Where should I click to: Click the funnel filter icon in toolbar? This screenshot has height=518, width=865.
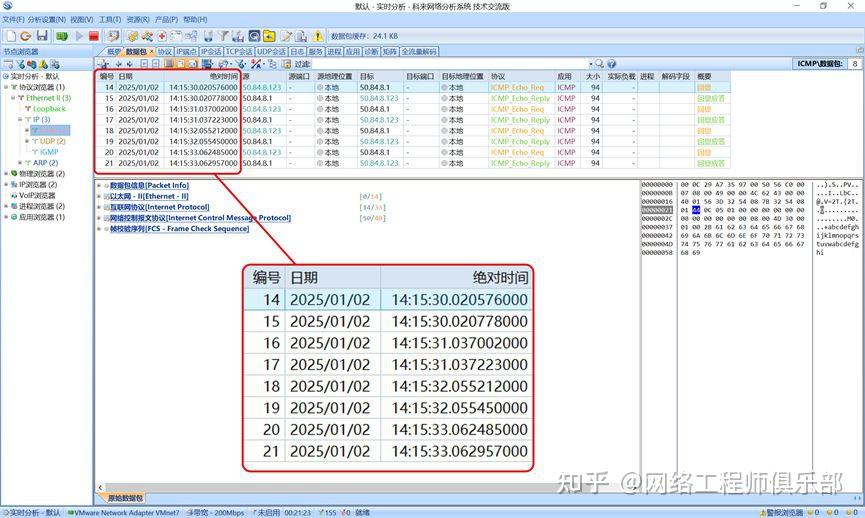tap(223, 36)
